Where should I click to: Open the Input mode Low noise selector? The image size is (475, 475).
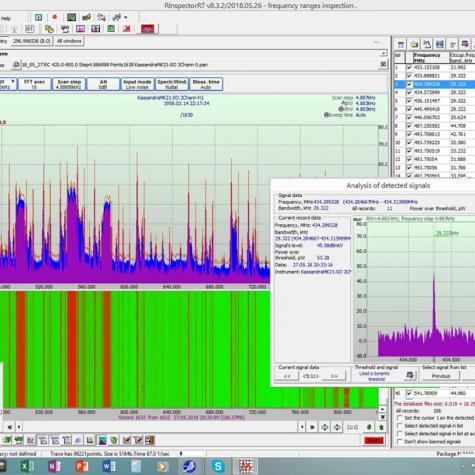tap(137, 84)
